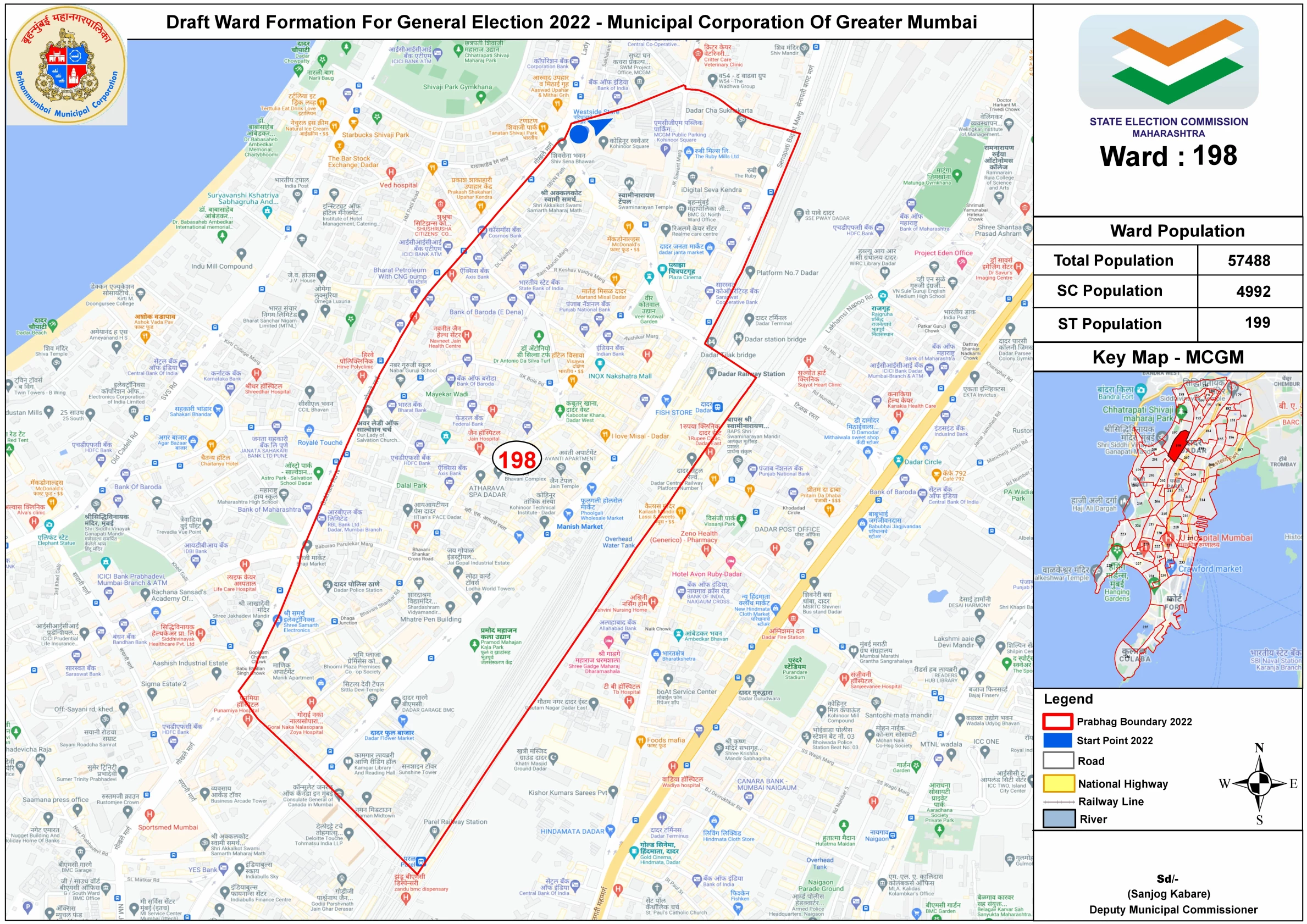Click the Brihanmumbai Municipal Corporation emblem
The height and width of the screenshot is (924, 1307).
click(67, 65)
